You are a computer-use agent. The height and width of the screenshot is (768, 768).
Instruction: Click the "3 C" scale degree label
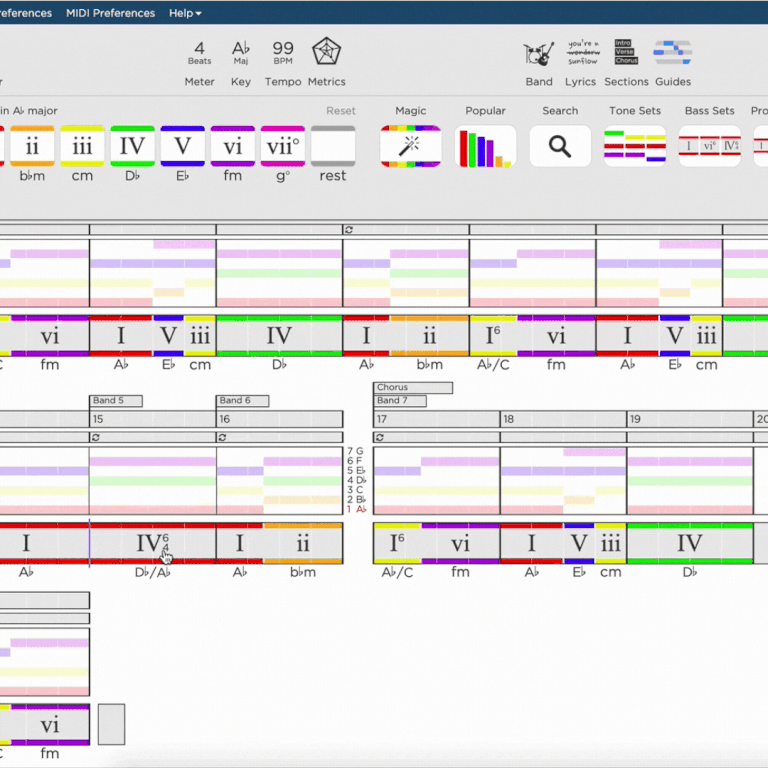pos(355,490)
